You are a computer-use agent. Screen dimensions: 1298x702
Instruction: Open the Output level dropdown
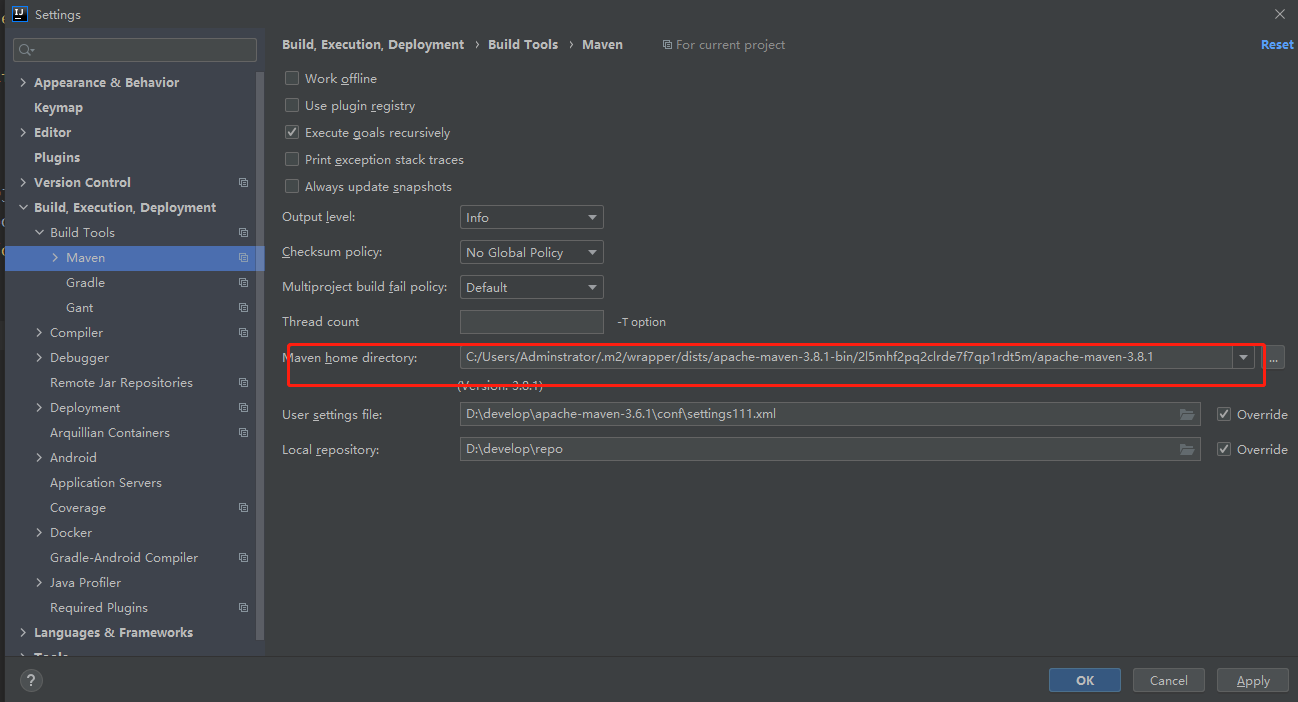(x=531, y=217)
